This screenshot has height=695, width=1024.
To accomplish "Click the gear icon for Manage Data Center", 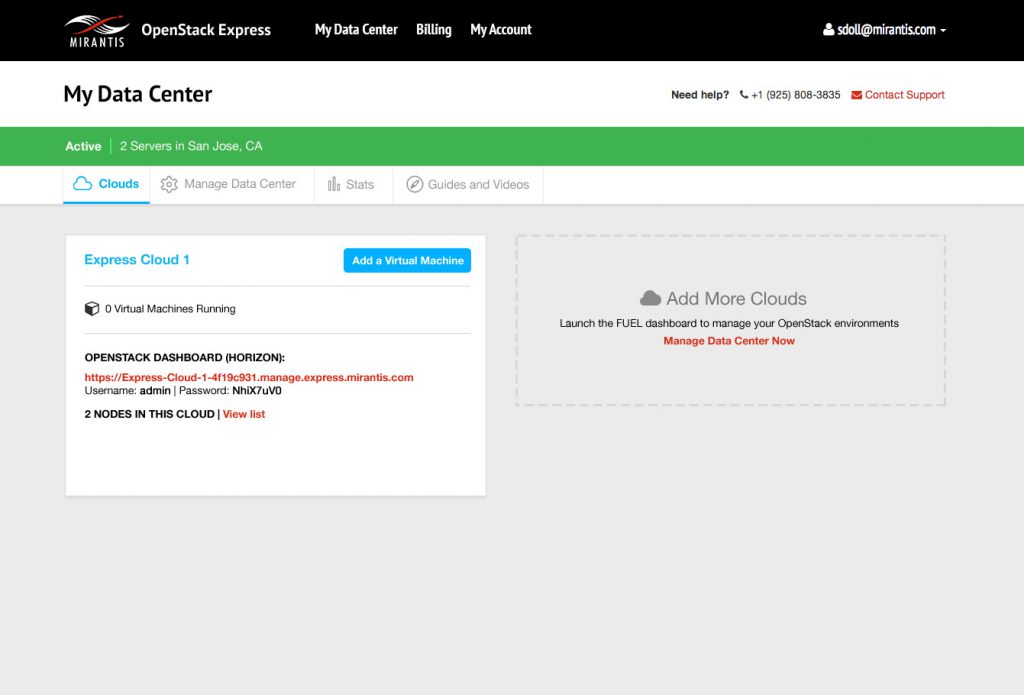I will [x=169, y=184].
